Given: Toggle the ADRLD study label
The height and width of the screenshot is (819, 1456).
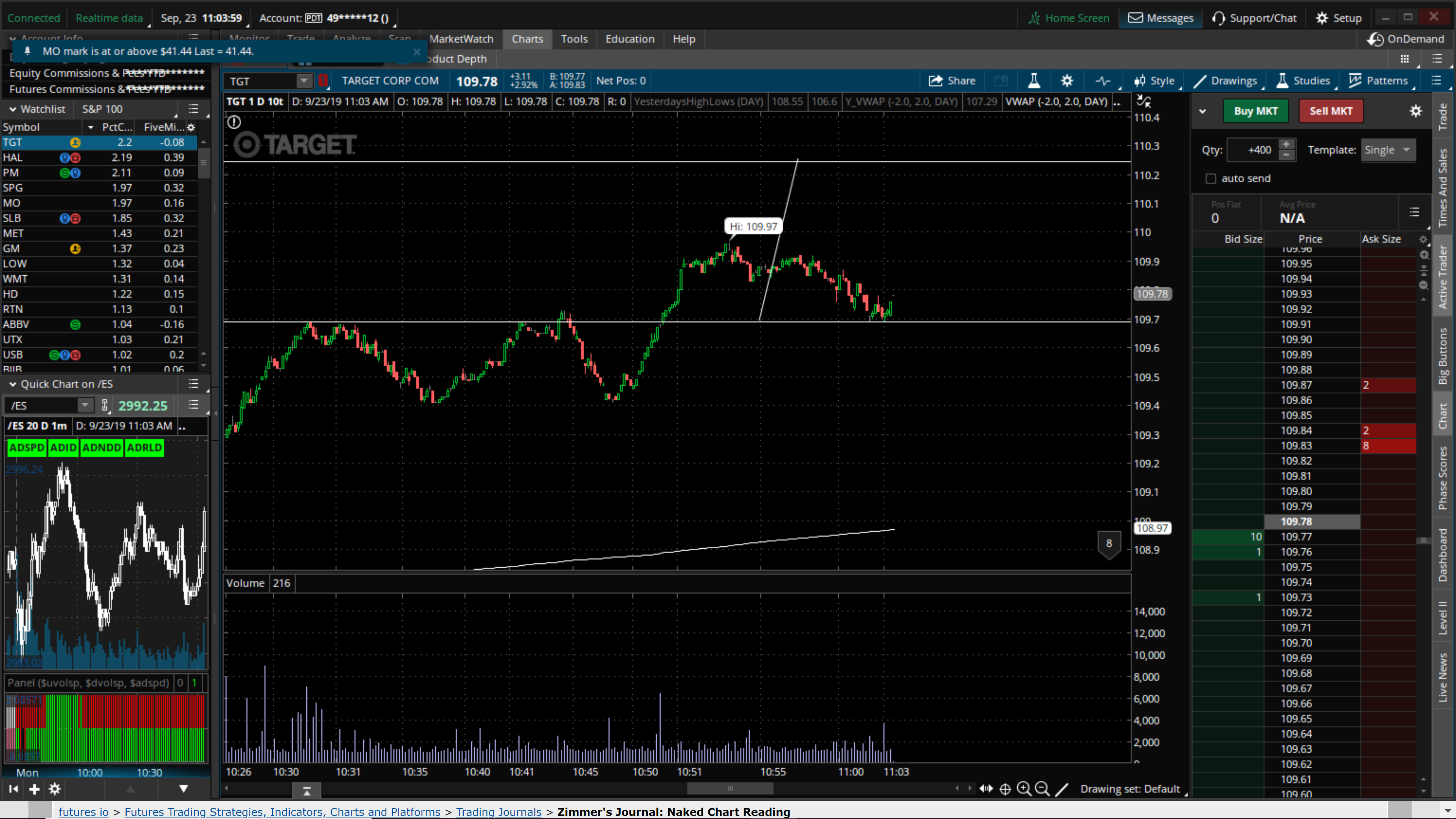Looking at the screenshot, I should [x=145, y=448].
